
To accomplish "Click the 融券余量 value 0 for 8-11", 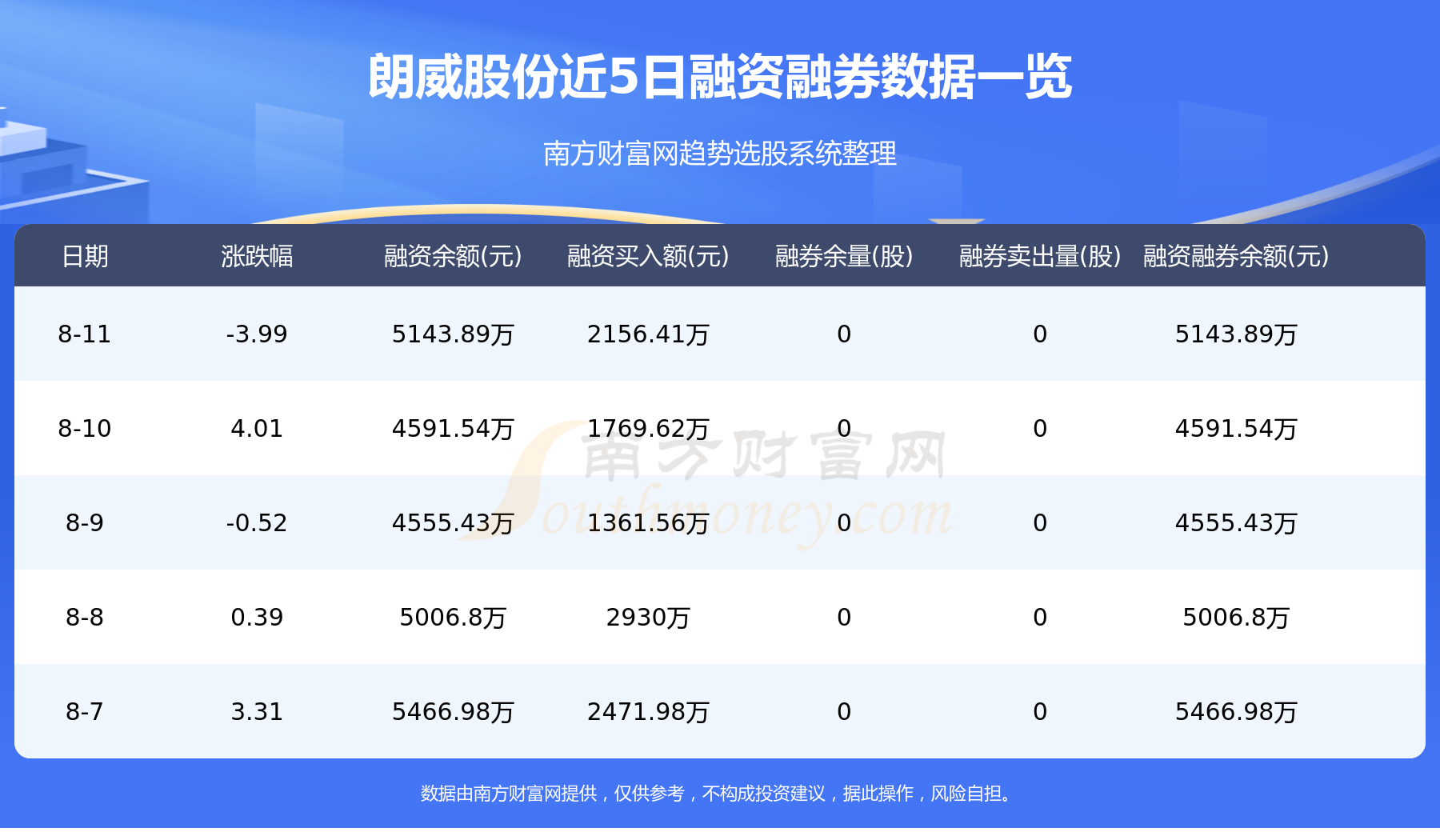I will 844,334.
